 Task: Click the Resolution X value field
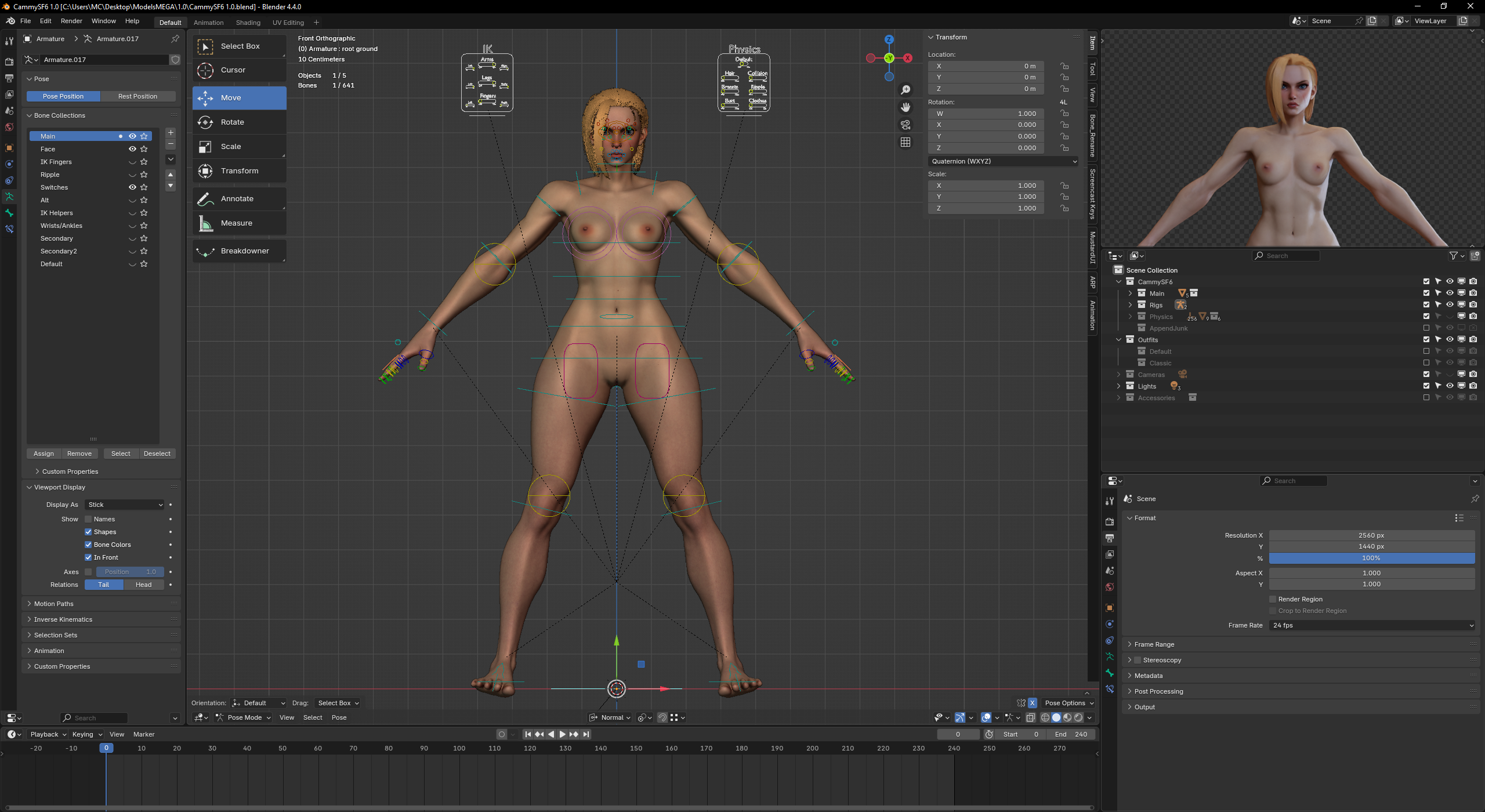[1372, 535]
